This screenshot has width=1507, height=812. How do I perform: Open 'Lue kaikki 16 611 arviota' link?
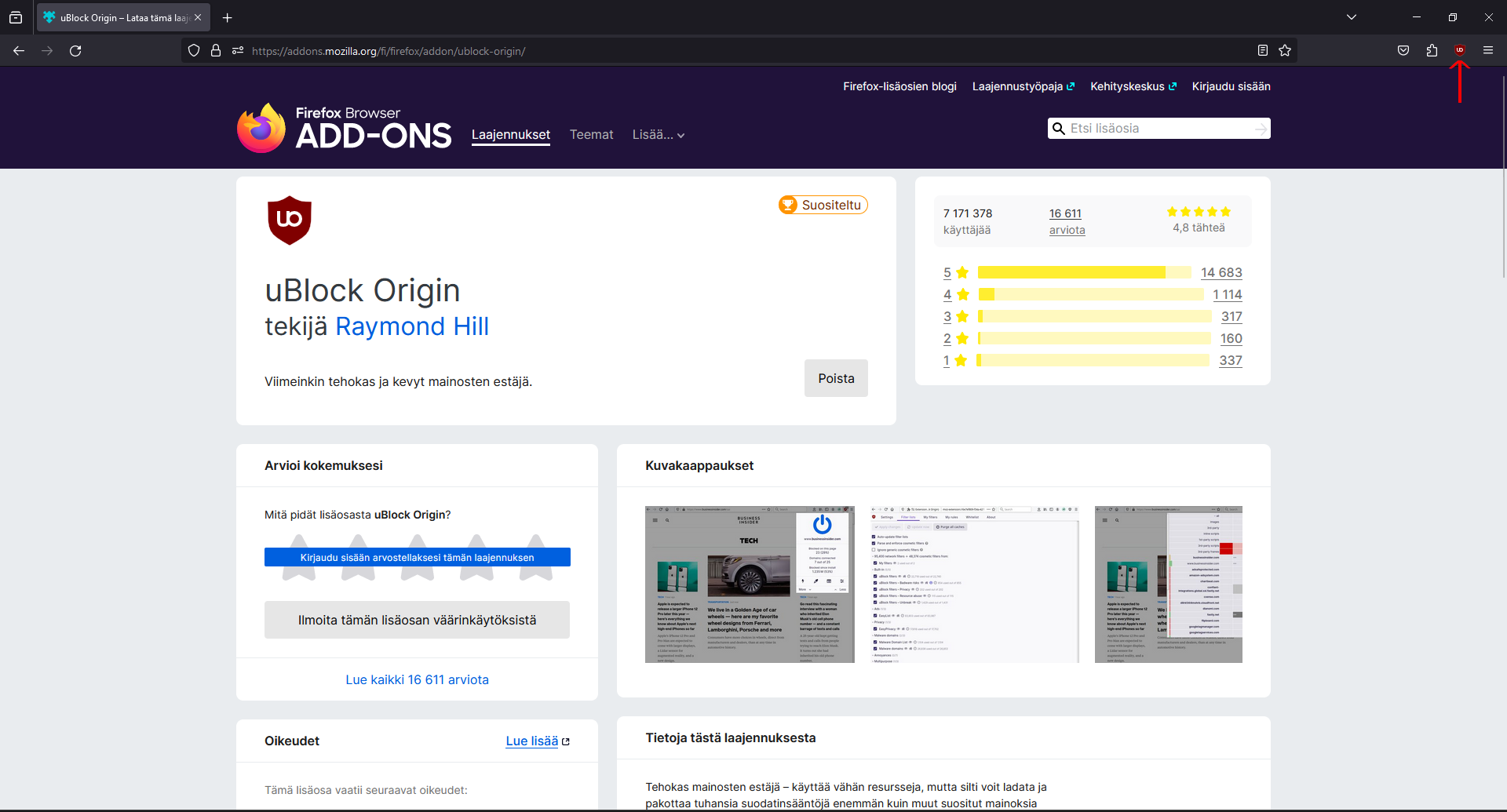click(418, 679)
